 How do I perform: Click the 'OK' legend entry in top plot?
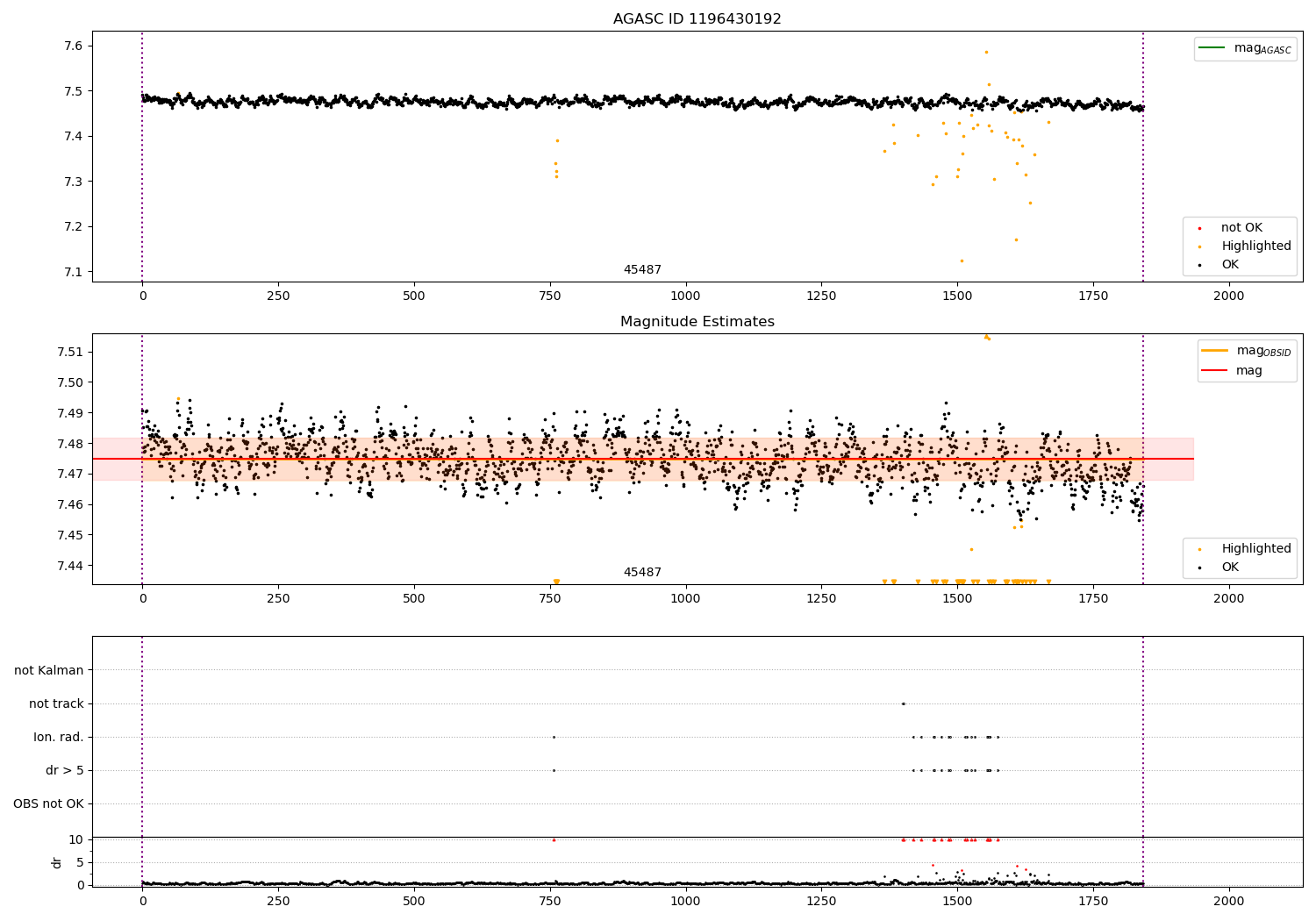click(x=1219, y=265)
